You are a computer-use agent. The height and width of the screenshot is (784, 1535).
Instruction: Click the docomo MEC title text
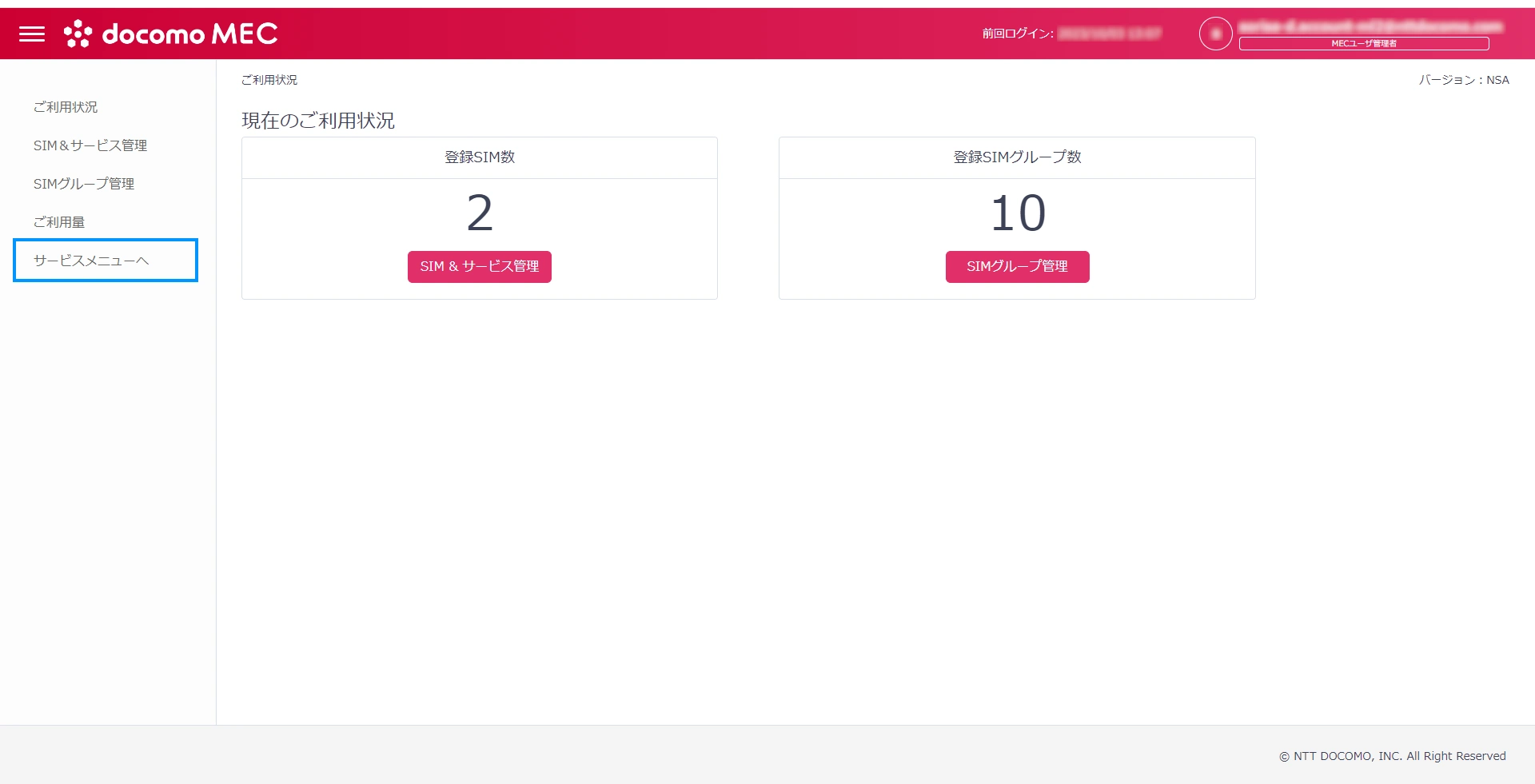coord(190,34)
